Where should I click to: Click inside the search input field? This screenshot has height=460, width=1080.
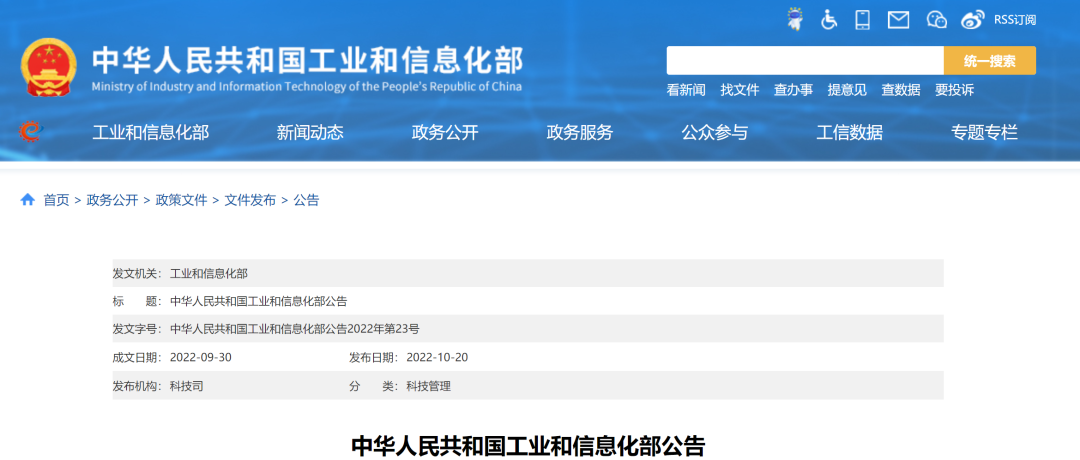[804, 61]
